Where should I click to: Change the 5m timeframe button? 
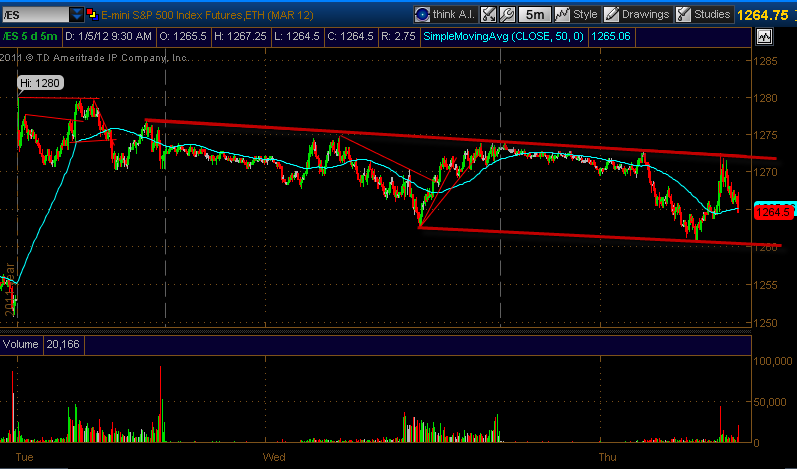click(x=534, y=14)
